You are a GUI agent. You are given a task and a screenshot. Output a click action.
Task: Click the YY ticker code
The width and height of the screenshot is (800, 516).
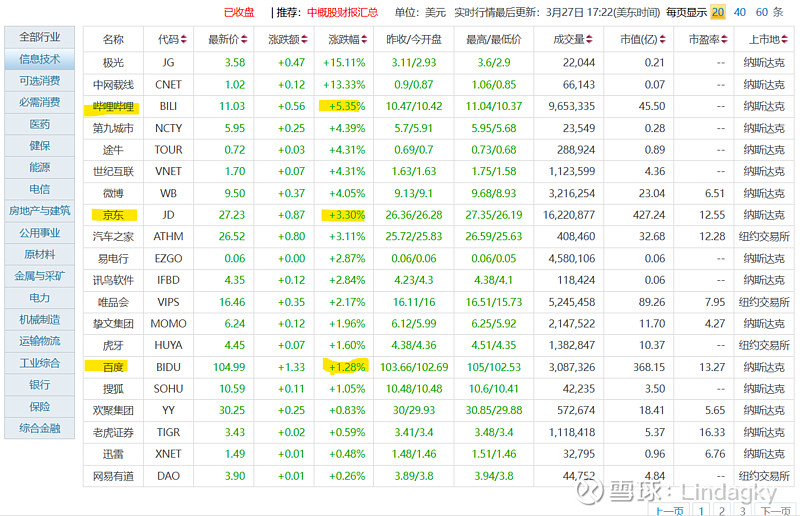coord(168,410)
